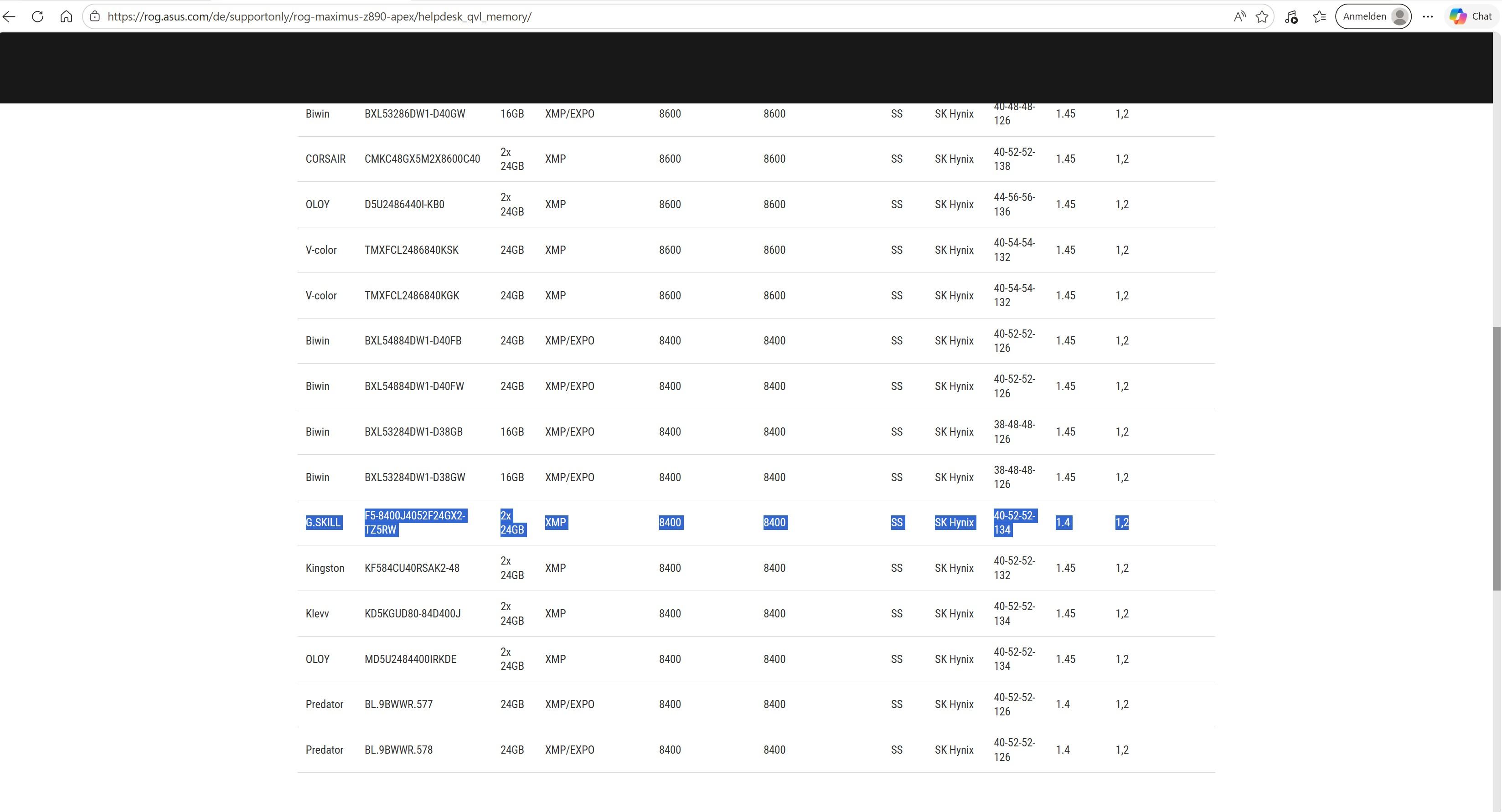This screenshot has width=1502, height=812.
Task: Click highlighted G.SKILL vendor cell
Action: [x=323, y=522]
